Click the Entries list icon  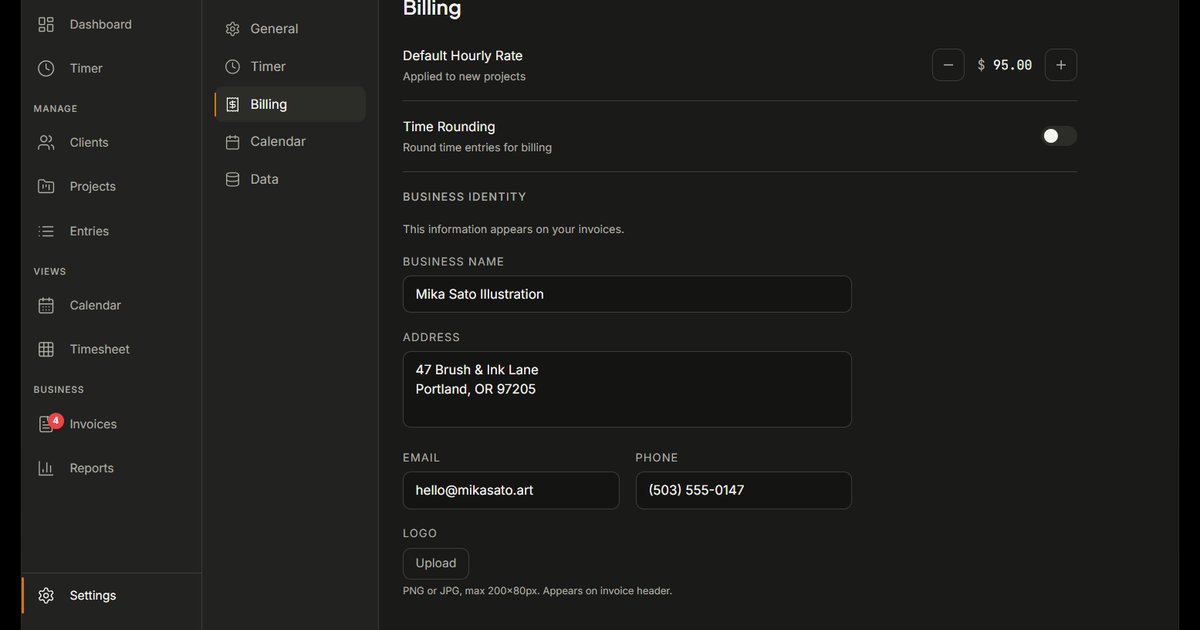(46, 231)
